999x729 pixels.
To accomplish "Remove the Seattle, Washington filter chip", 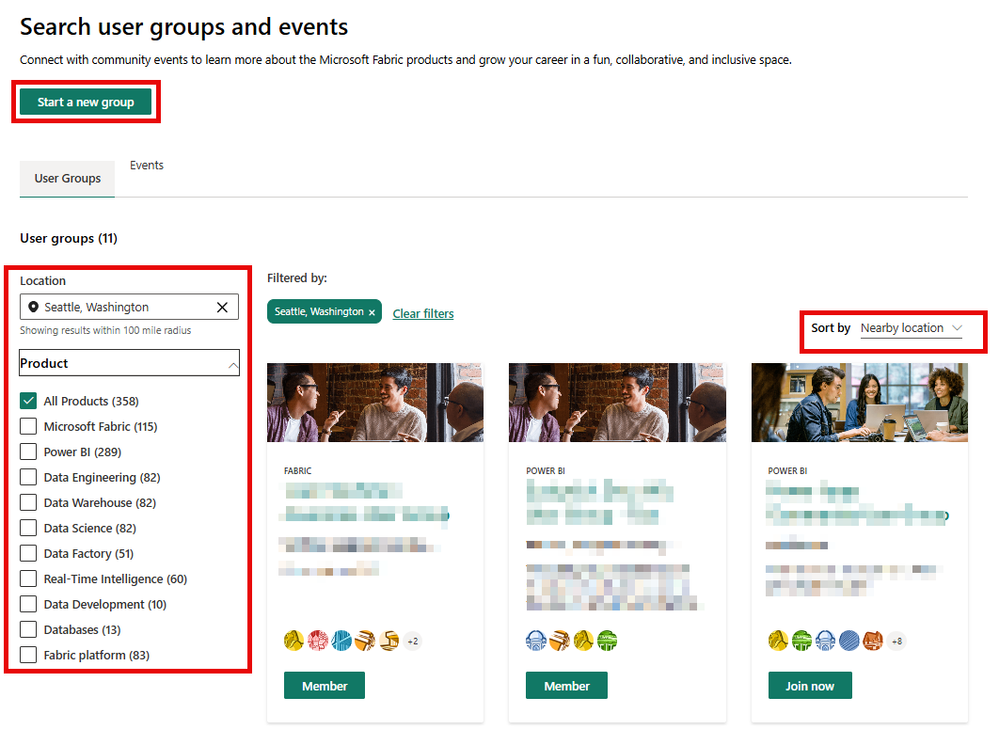I will (372, 312).
